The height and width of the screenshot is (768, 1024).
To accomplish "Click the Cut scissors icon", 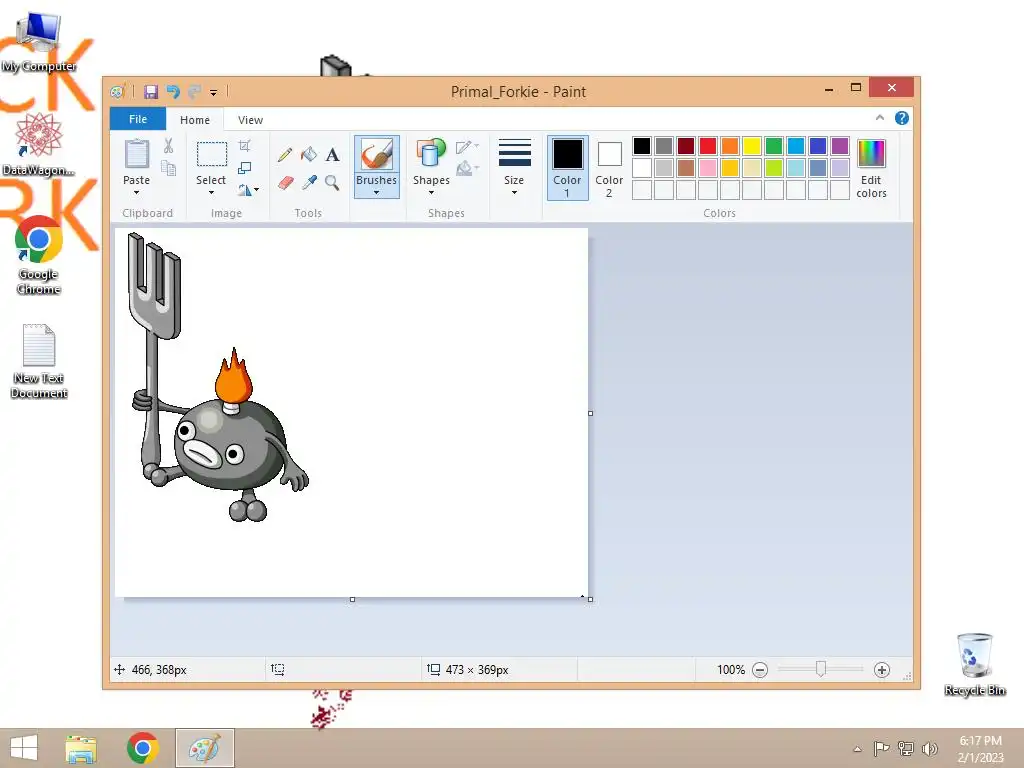I will (168, 146).
